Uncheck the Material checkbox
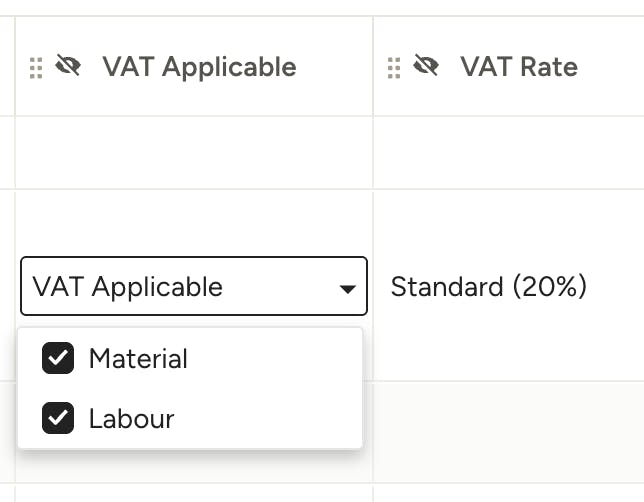The image size is (644, 502). click(58, 358)
